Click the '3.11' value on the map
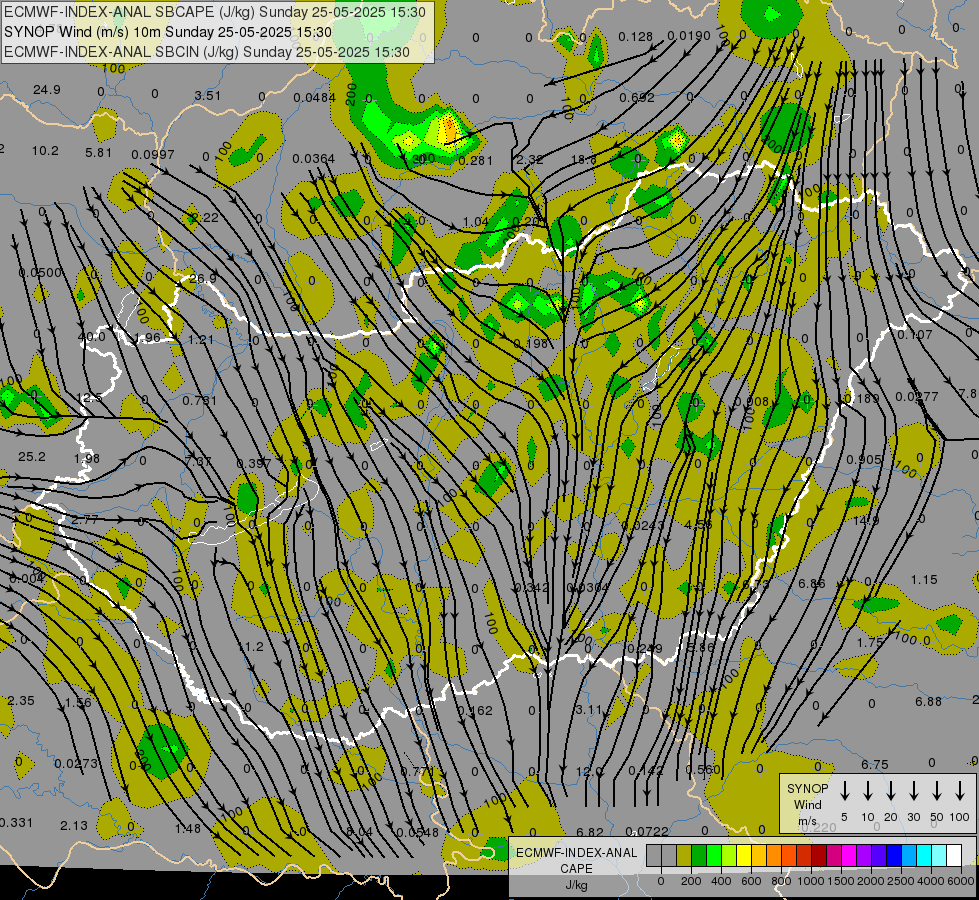Image resolution: width=979 pixels, height=900 pixels. 589,710
